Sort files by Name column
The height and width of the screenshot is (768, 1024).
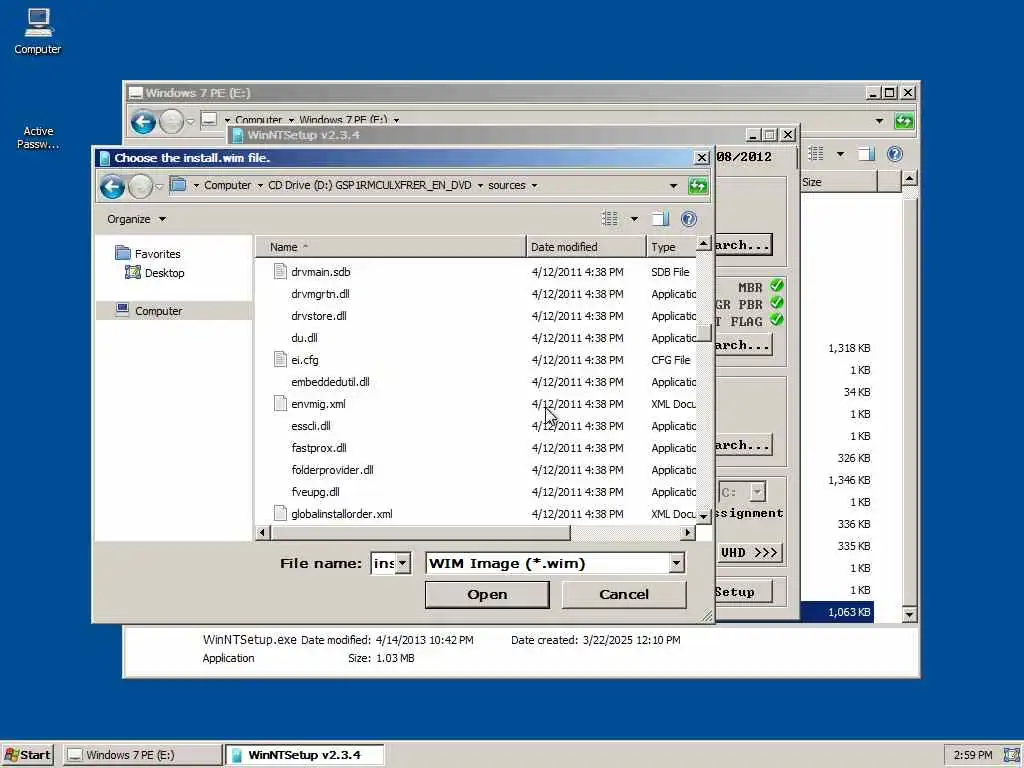click(x=390, y=246)
